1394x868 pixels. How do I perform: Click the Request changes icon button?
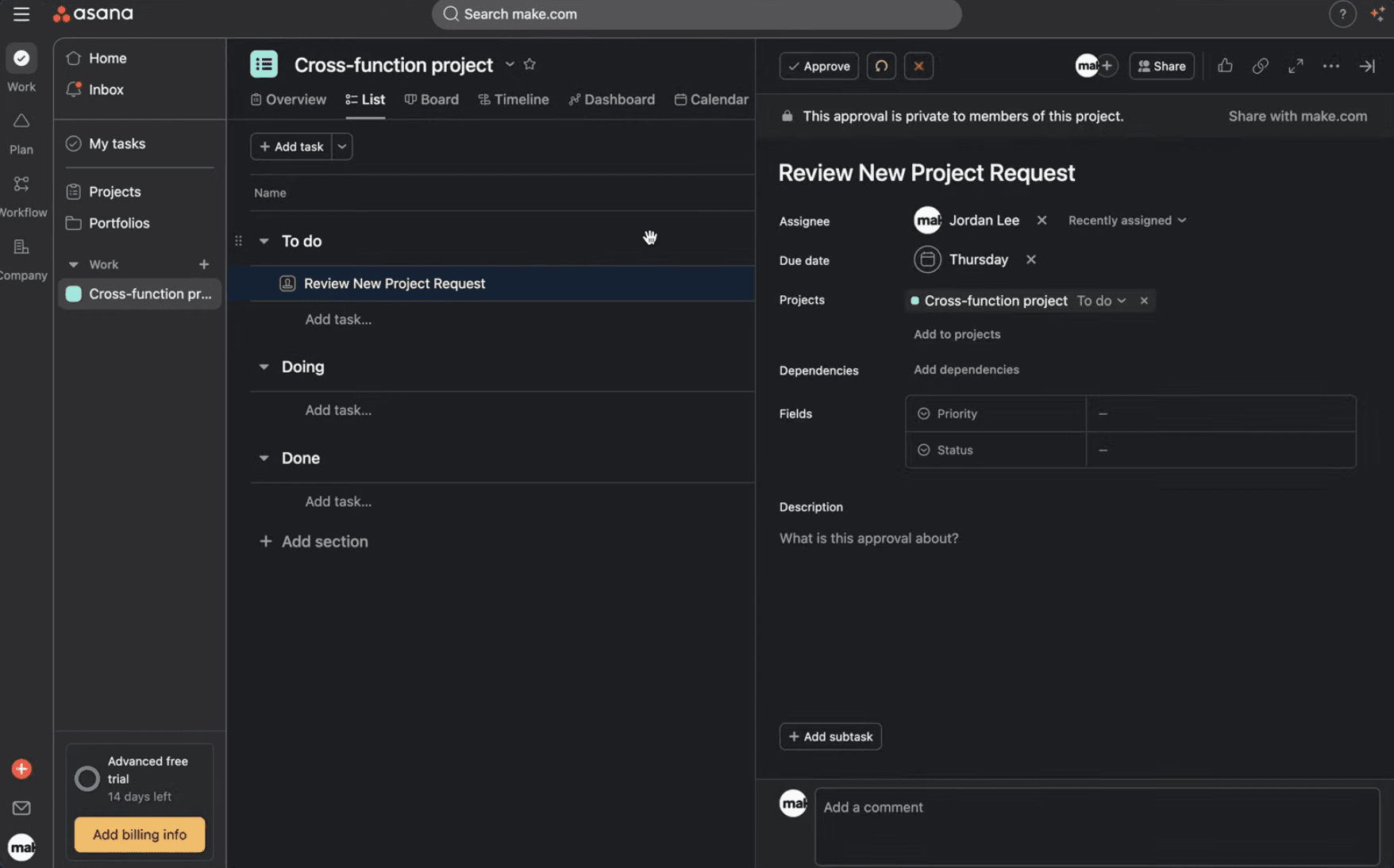tap(881, 66)
